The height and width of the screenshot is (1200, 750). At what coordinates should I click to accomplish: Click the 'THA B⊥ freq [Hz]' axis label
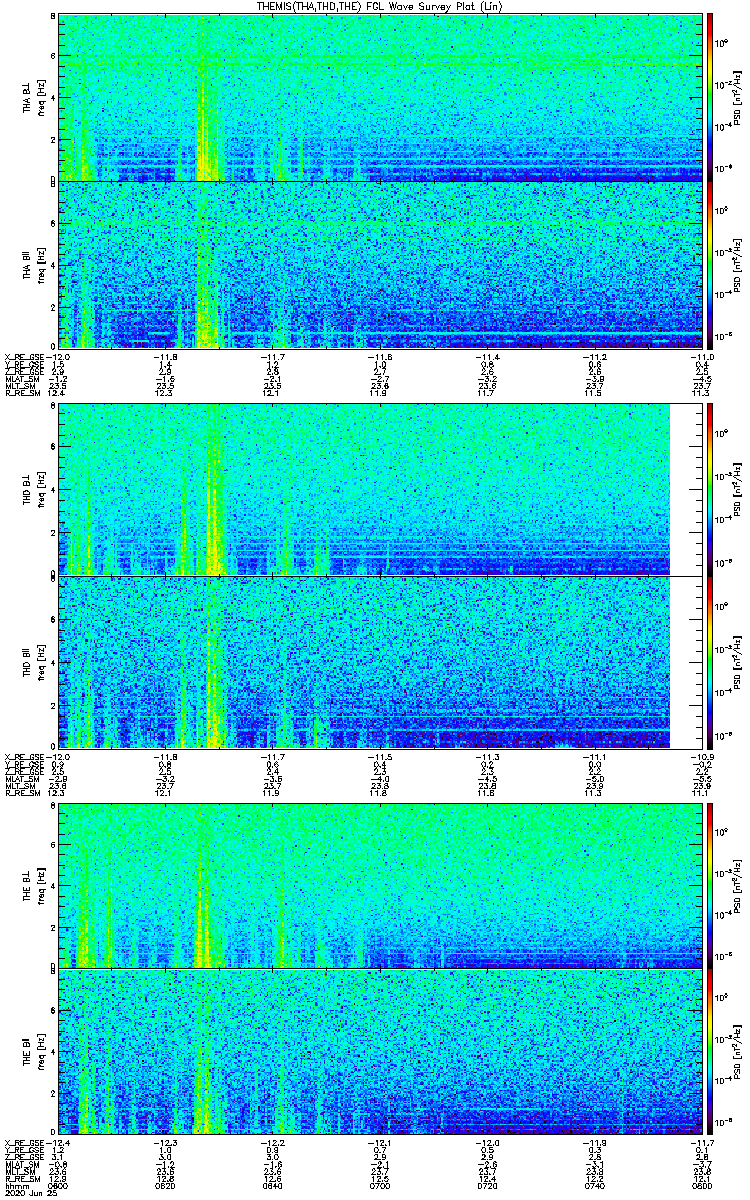pyautogui.click(x=35, y=97)
